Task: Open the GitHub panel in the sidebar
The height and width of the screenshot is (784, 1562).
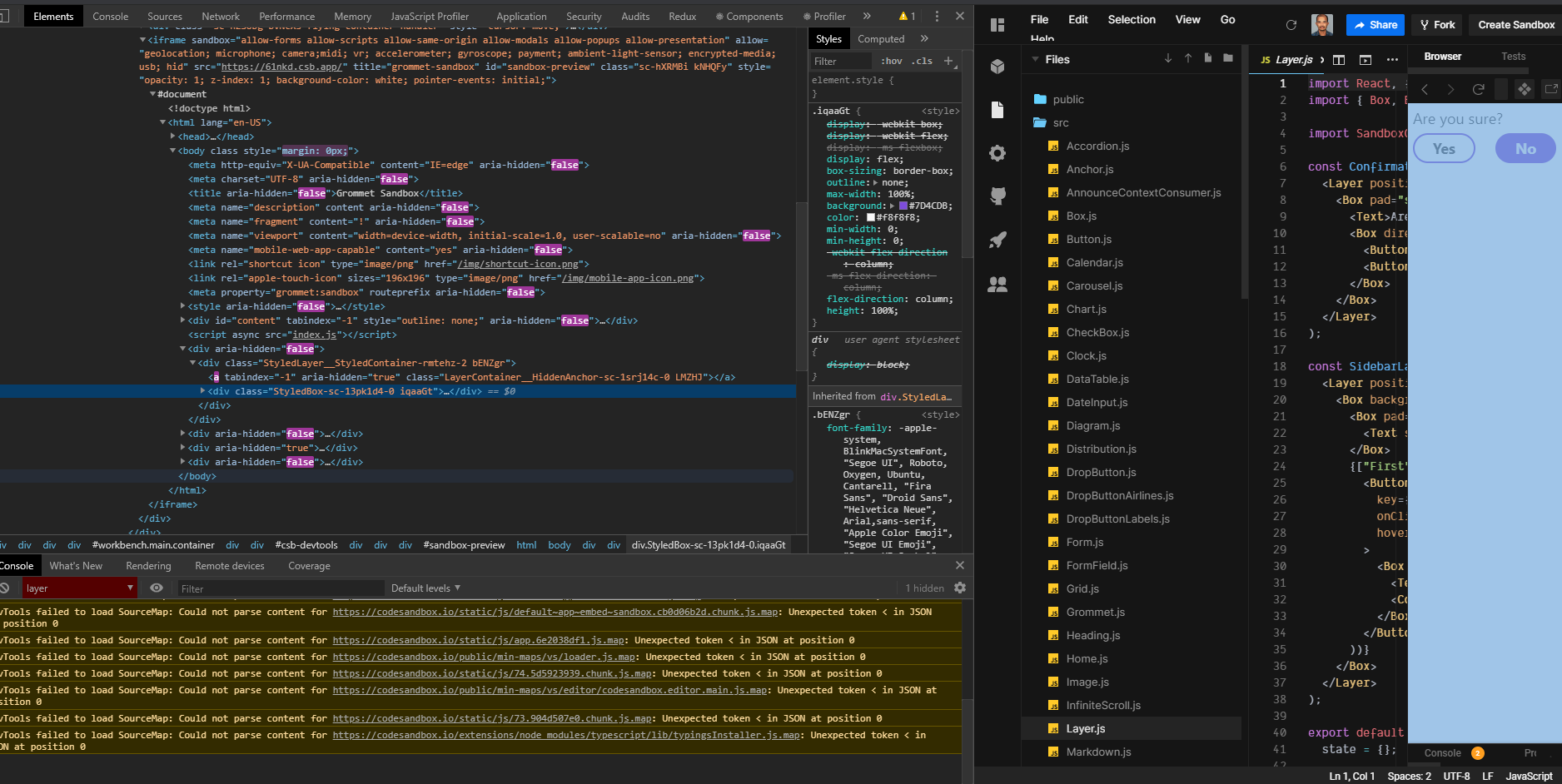Action: [997, 196]
